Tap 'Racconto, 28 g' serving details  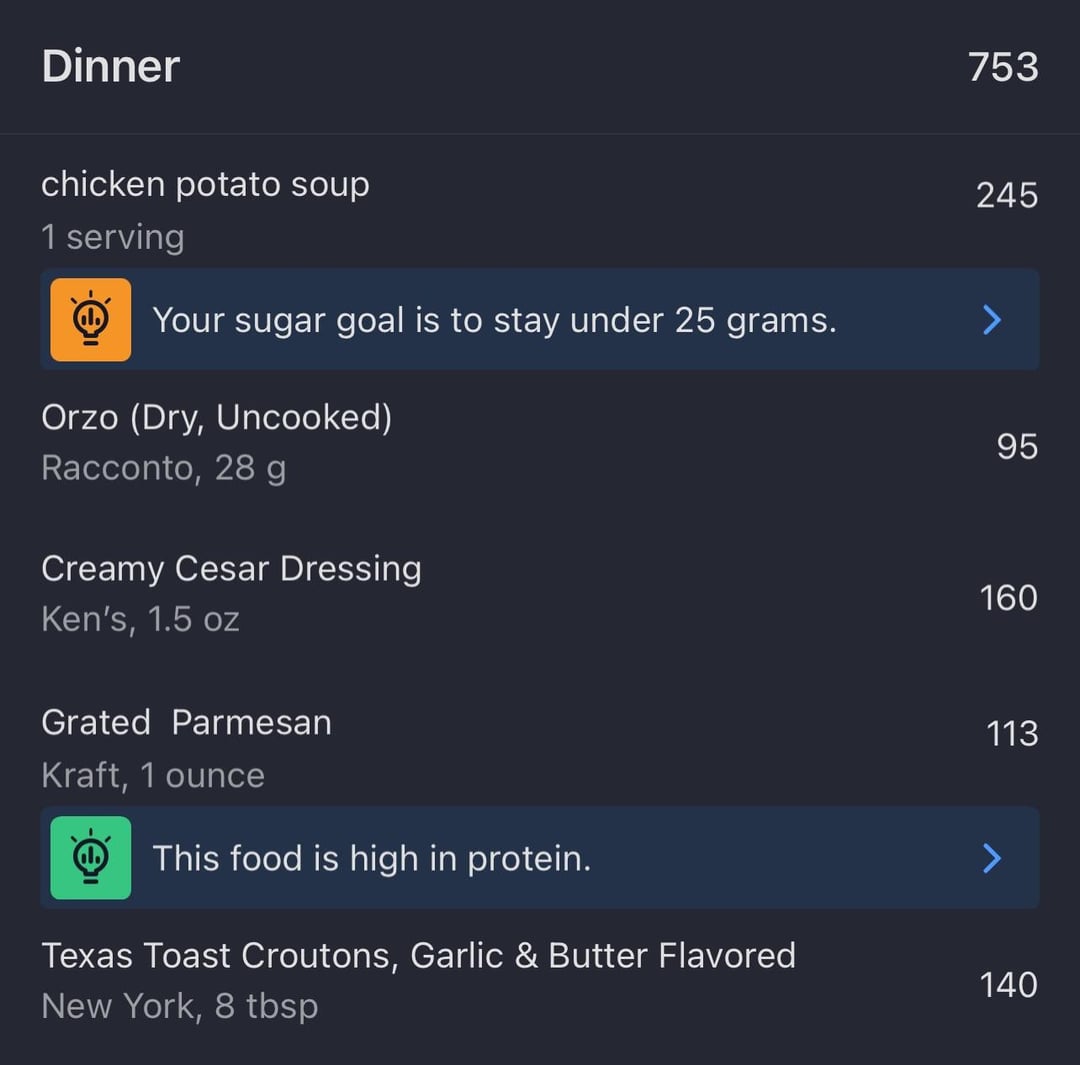[x=164, y=469]
